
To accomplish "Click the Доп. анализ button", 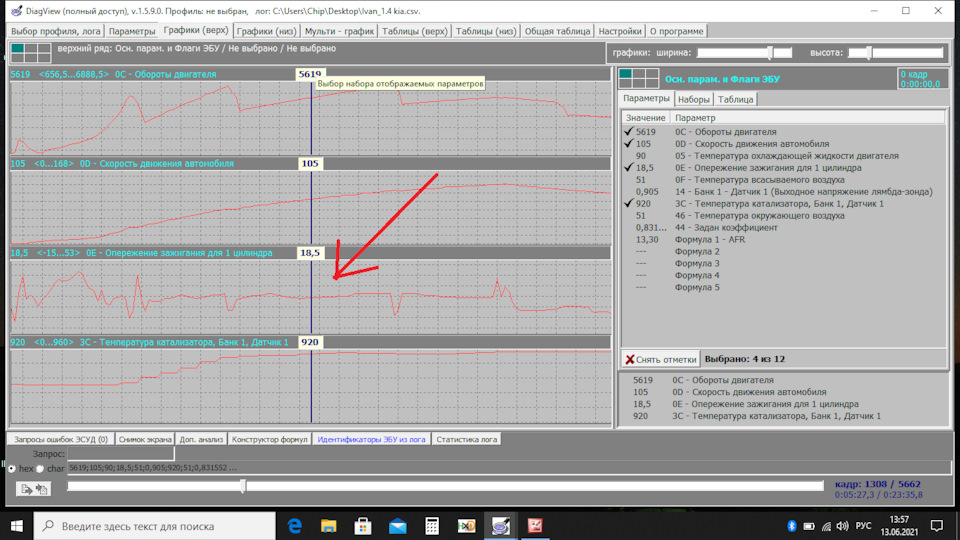I will [201, 439].
